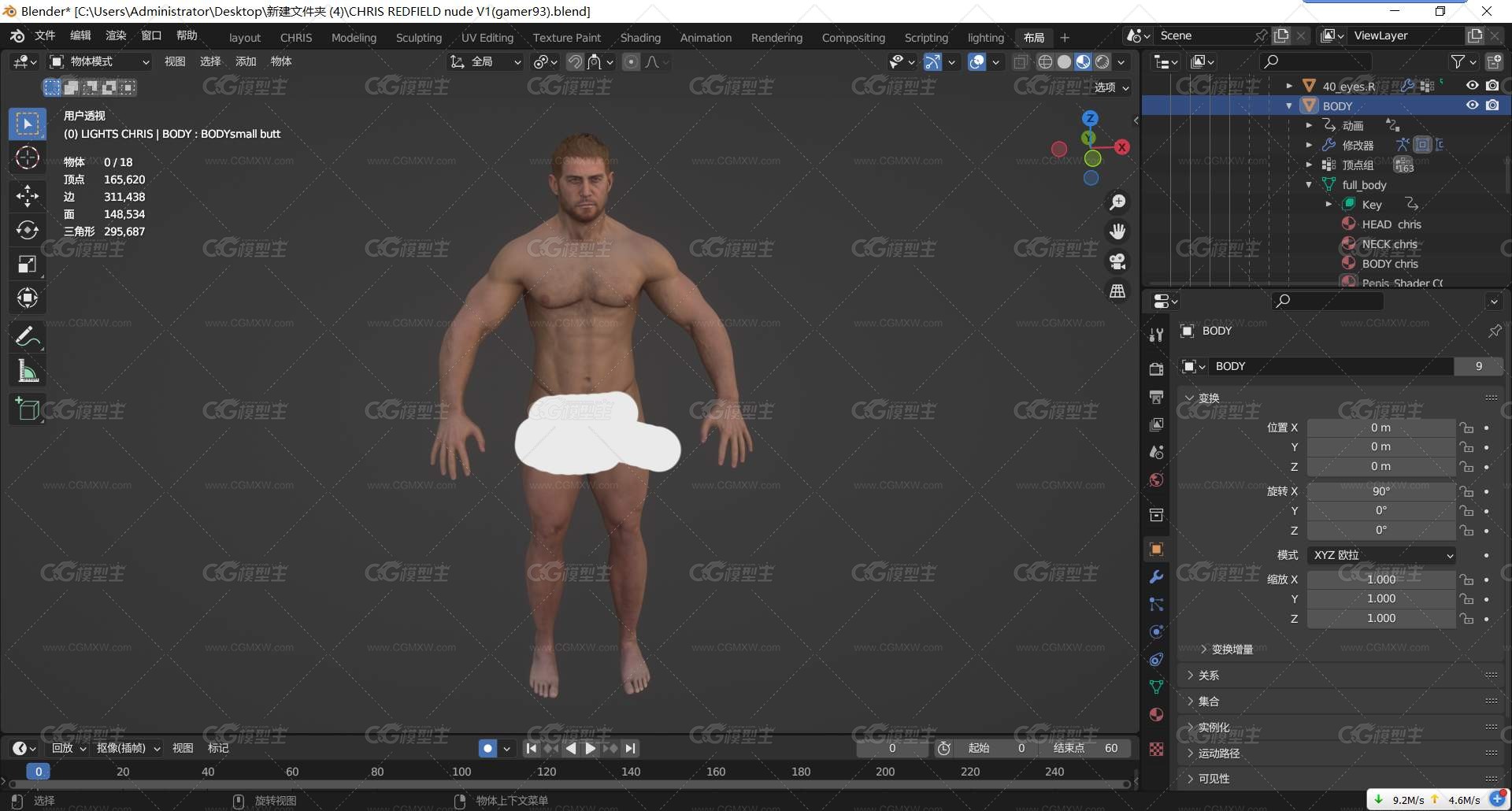Activate the 3D Cursor tool
1512x811 pixels.
point(28,157)
